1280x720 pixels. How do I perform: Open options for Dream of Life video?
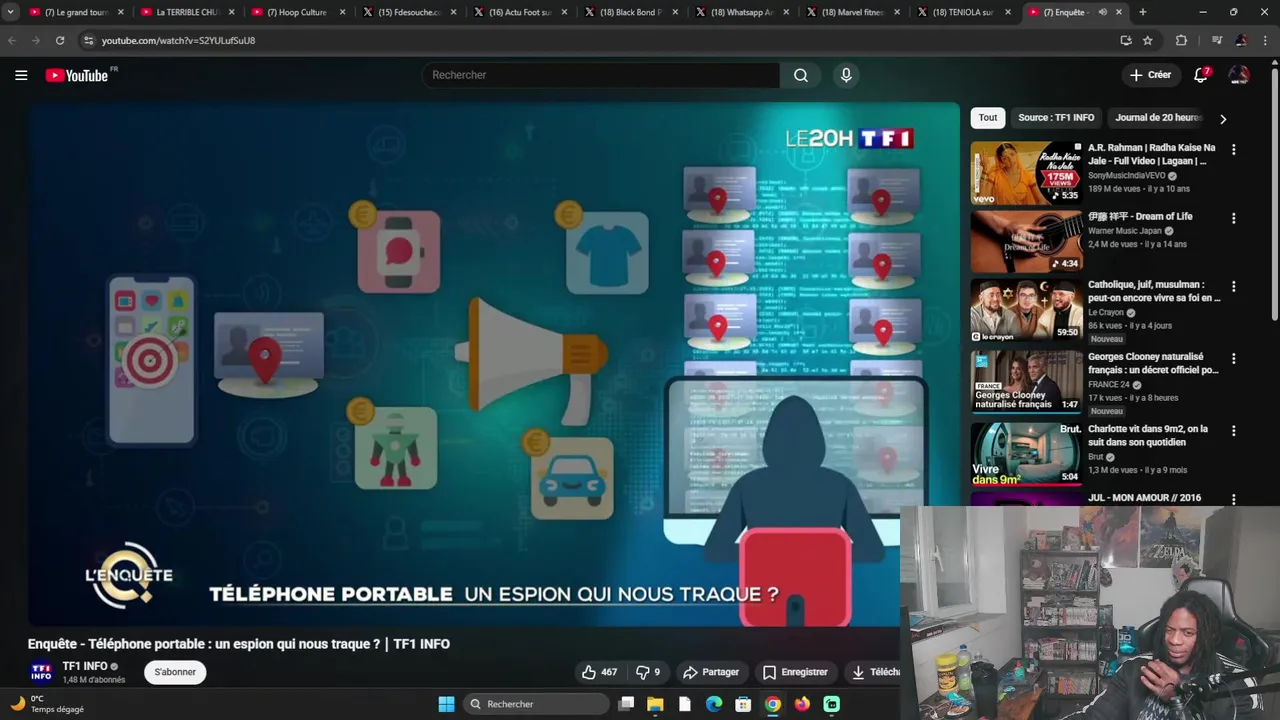(1233, 218)
